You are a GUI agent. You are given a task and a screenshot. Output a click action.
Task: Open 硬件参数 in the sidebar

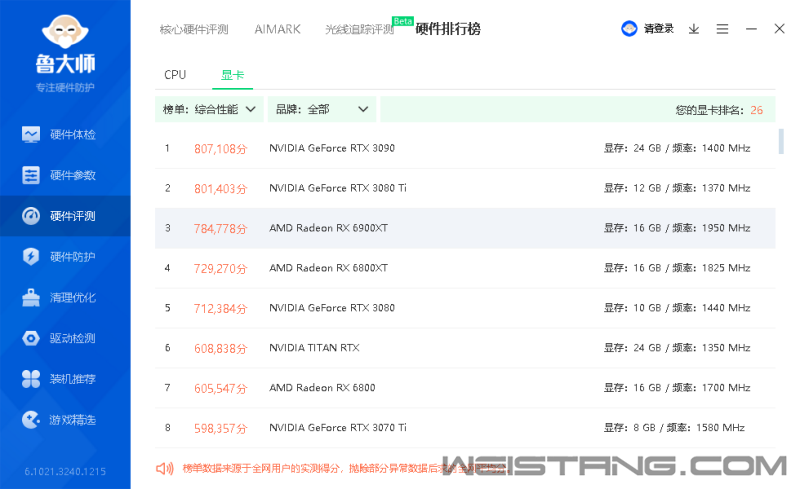(65, 175)
